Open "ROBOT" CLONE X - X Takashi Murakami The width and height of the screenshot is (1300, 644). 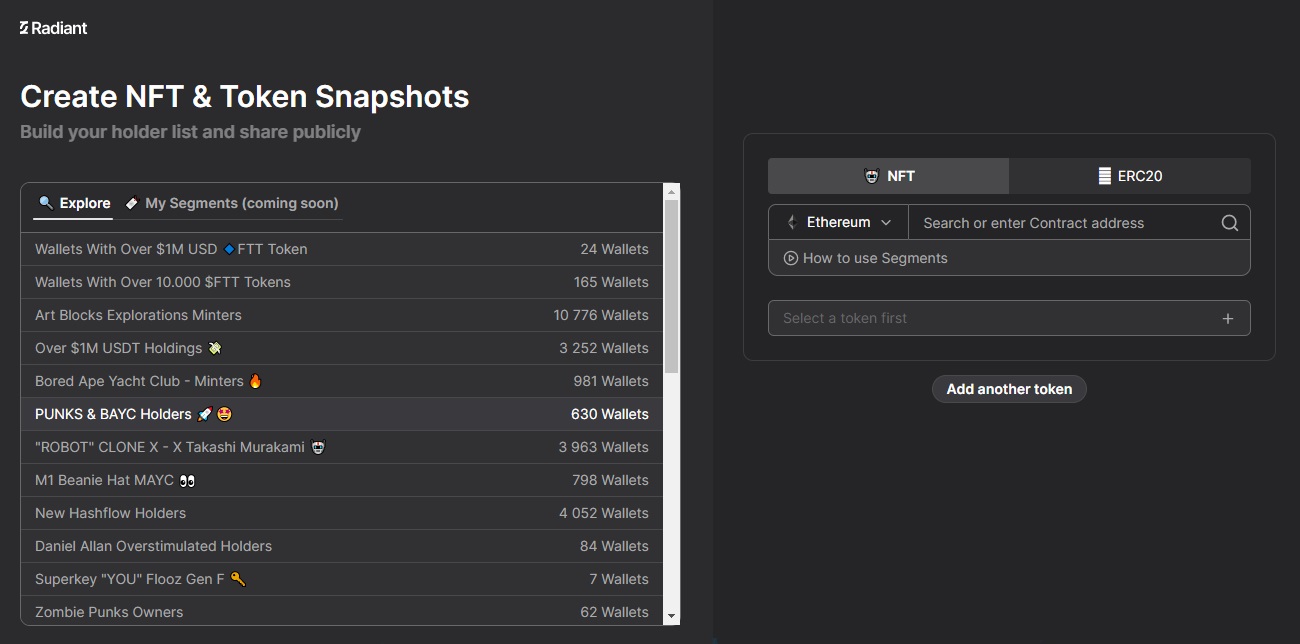(342, 447)
